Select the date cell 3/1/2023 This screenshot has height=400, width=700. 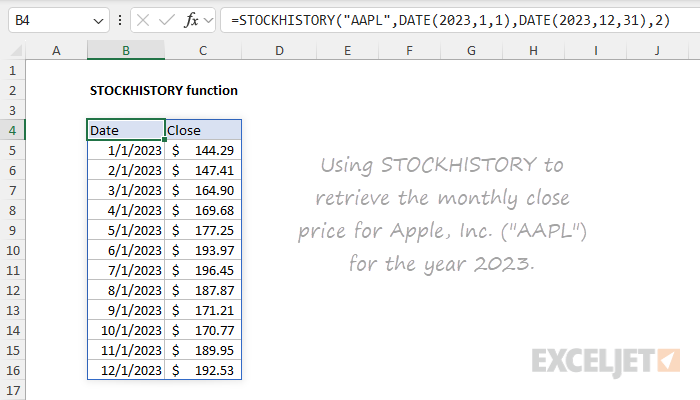126,191
